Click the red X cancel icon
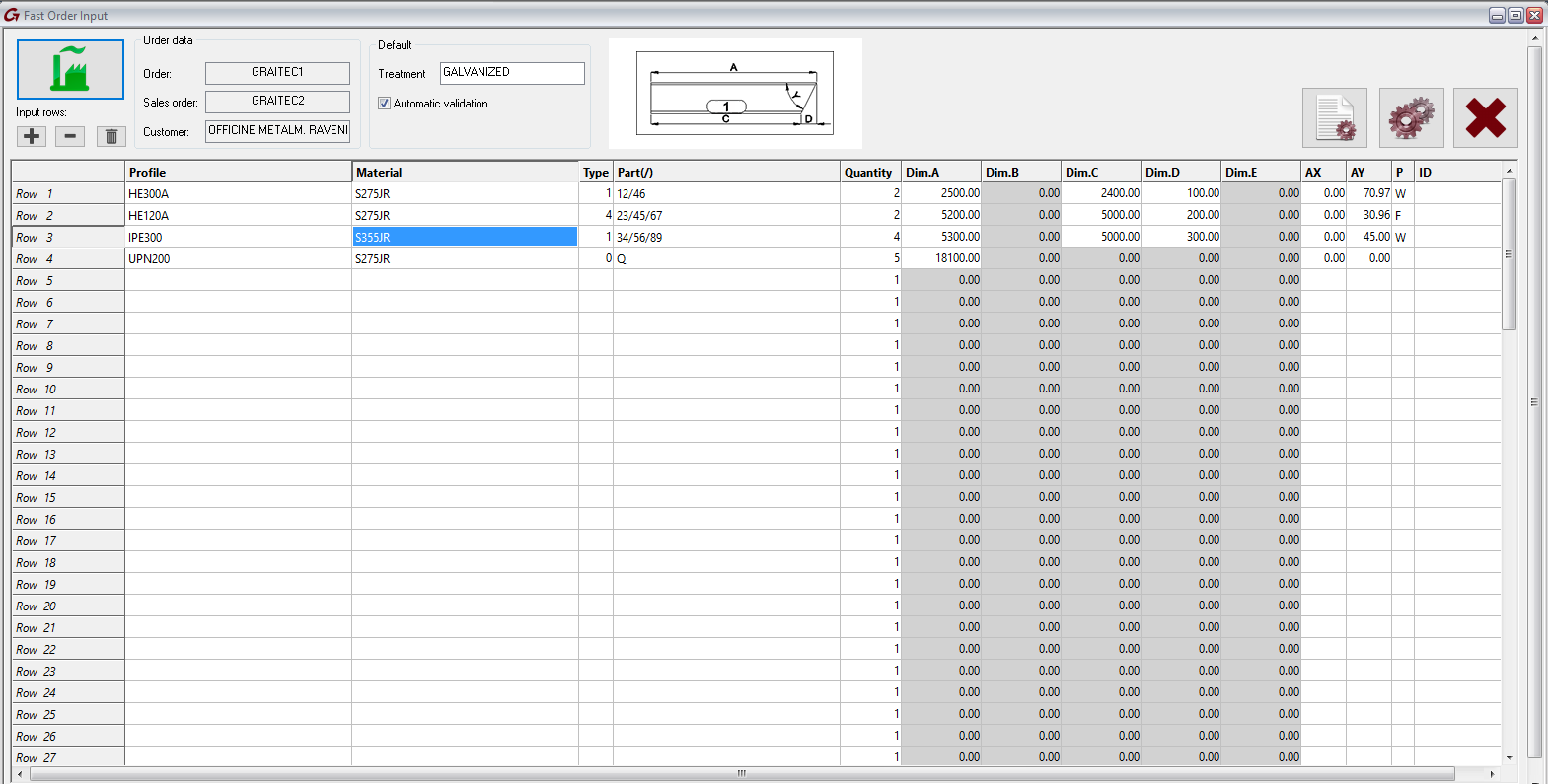Screen dimensions: 1548x784 [x=1485, y=117]
